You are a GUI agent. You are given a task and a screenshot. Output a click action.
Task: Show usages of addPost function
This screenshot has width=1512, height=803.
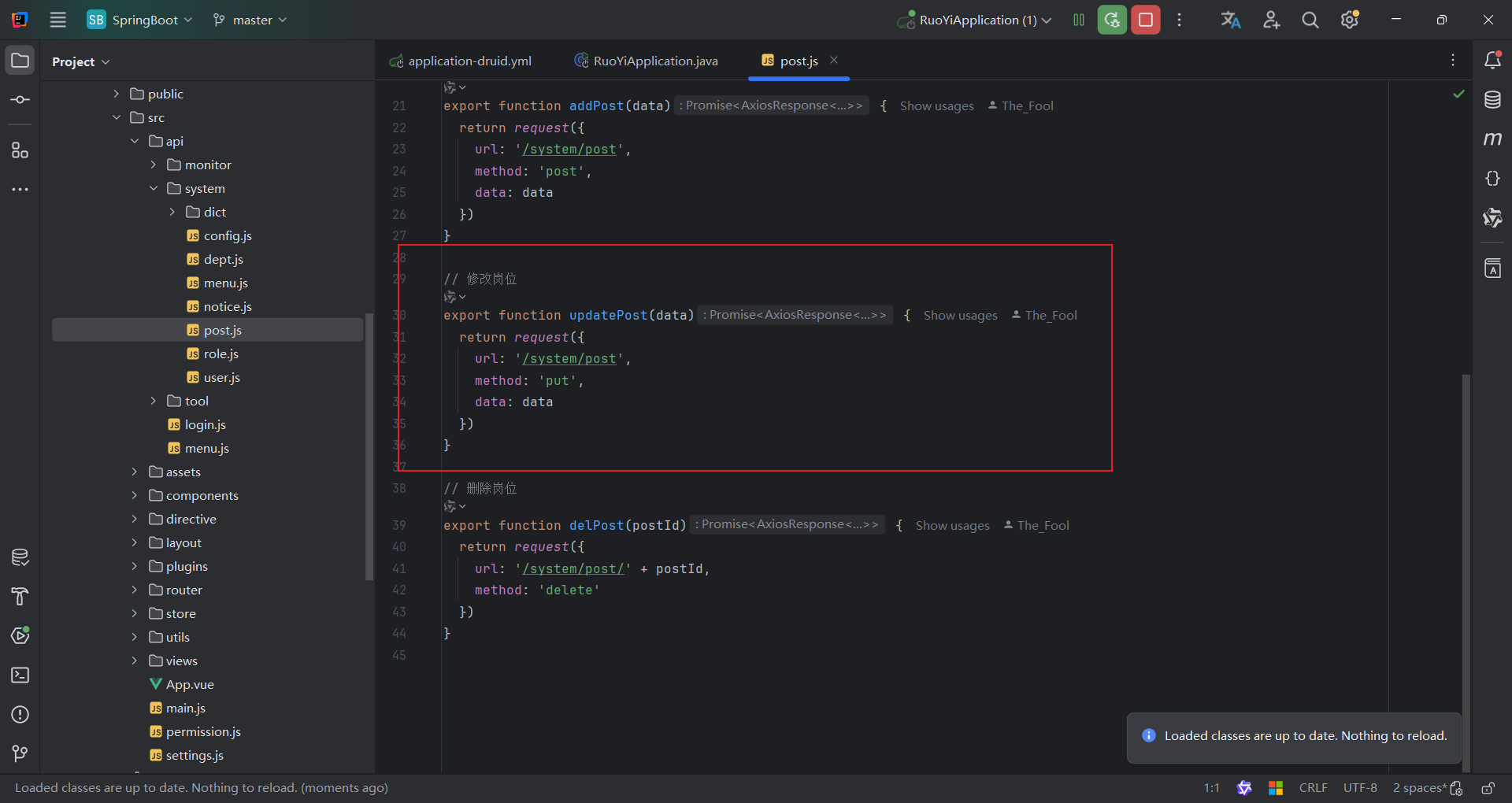(936, 105)
